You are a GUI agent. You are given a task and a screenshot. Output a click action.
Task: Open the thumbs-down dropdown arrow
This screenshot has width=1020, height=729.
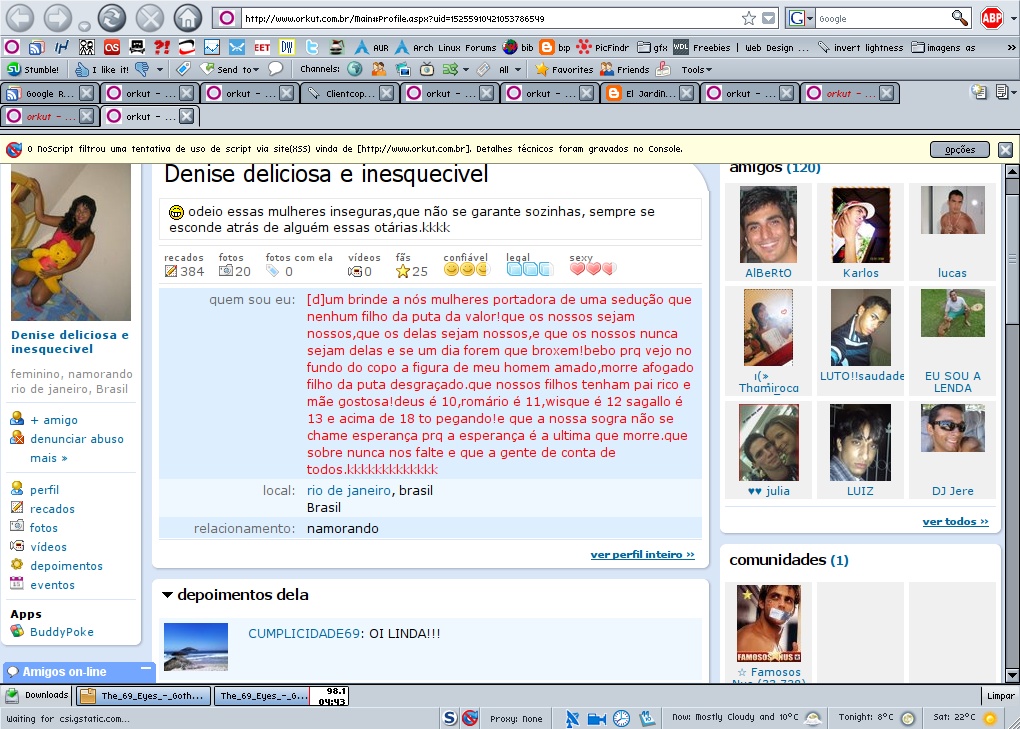[x=159, y=70]
